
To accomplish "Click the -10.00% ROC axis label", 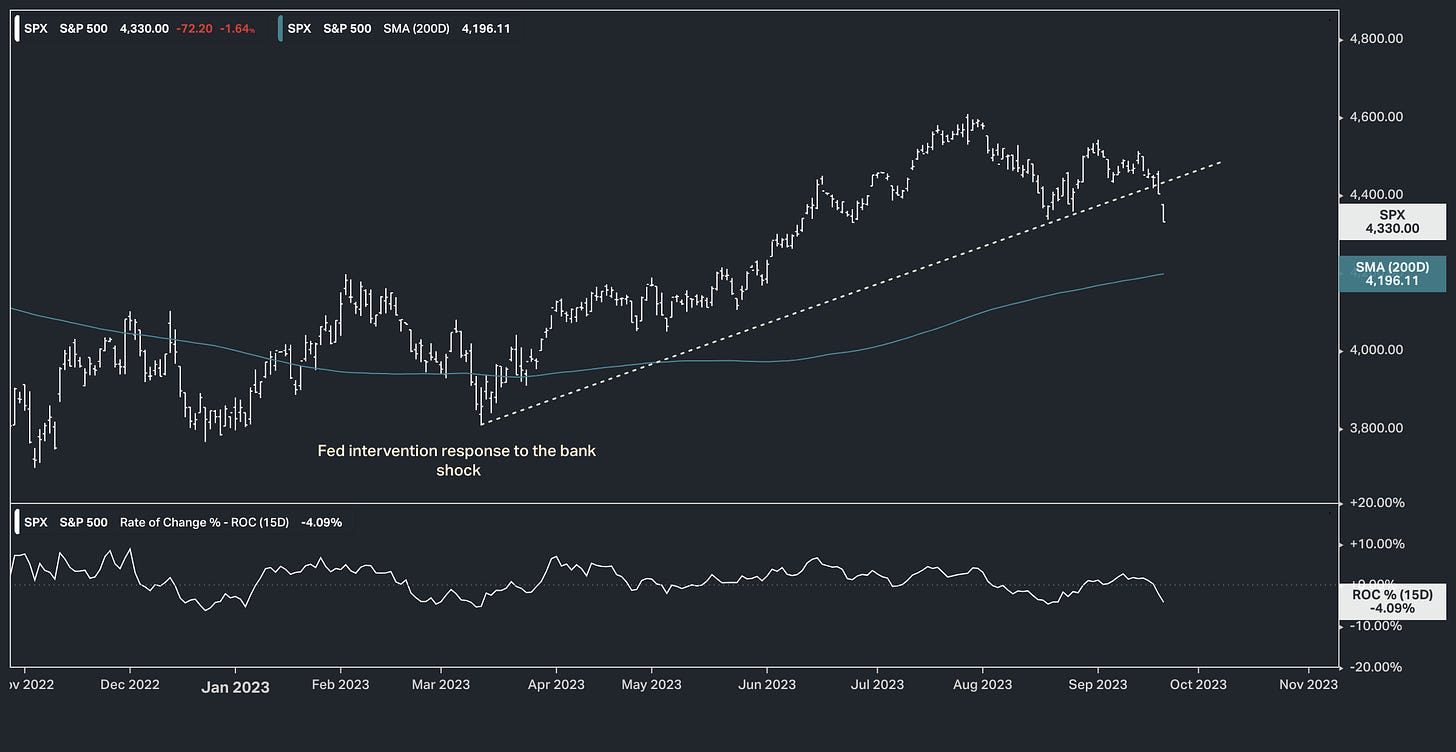I will tap(1378, 626).
